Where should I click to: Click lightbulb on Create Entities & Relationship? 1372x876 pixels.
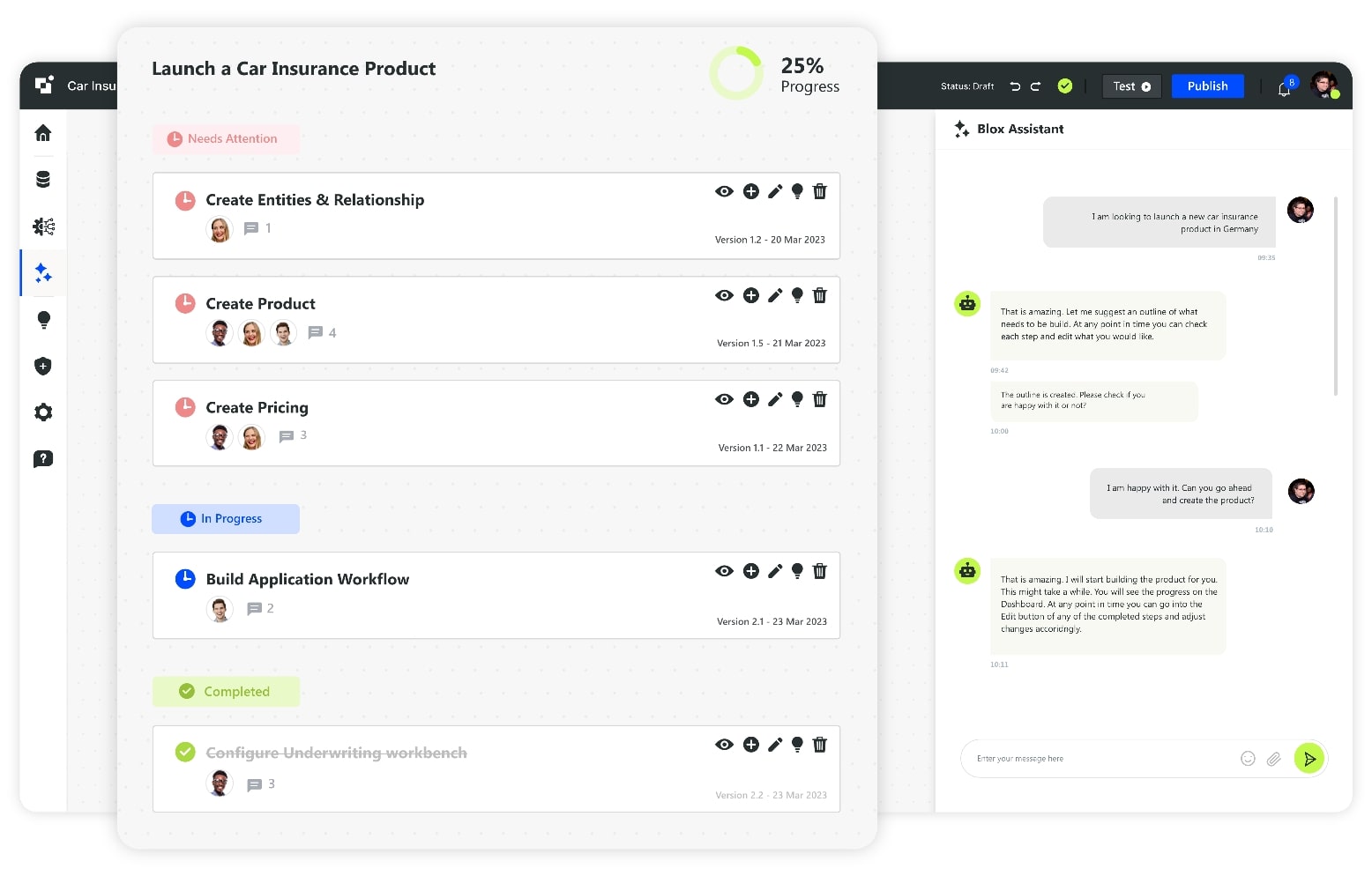[x=797, y=191]
